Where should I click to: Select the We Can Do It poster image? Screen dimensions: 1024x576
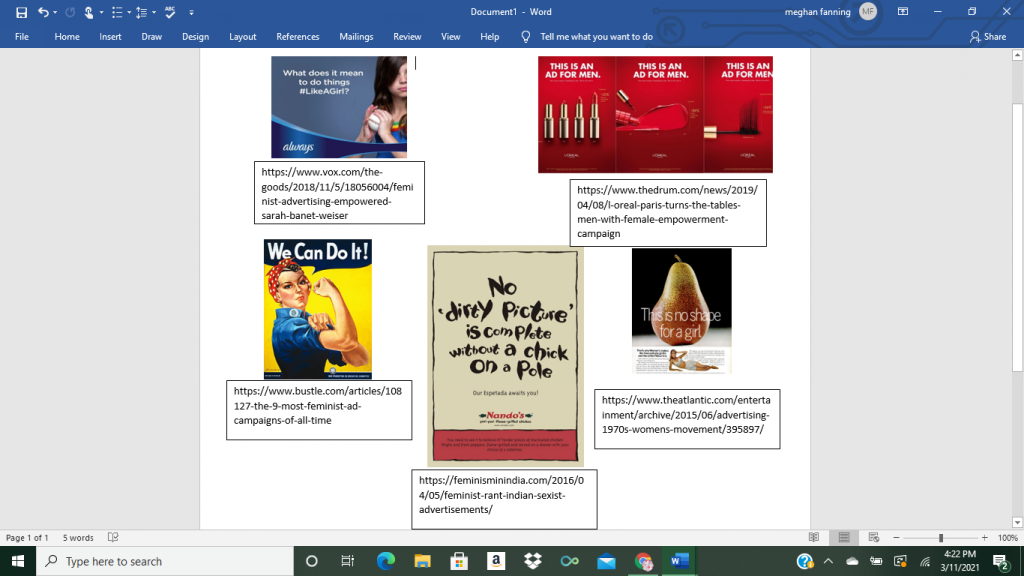point(317,309)
